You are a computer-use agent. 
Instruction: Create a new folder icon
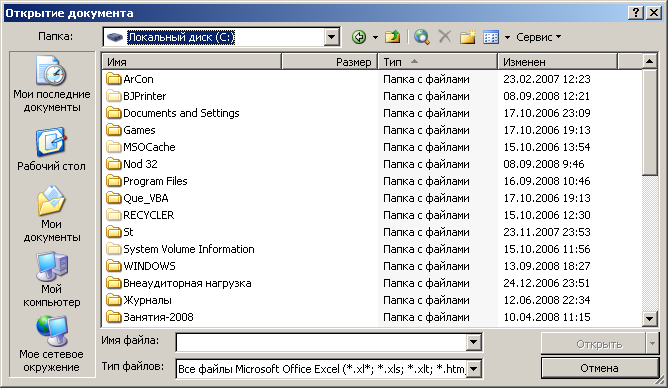tap(468, 37)
